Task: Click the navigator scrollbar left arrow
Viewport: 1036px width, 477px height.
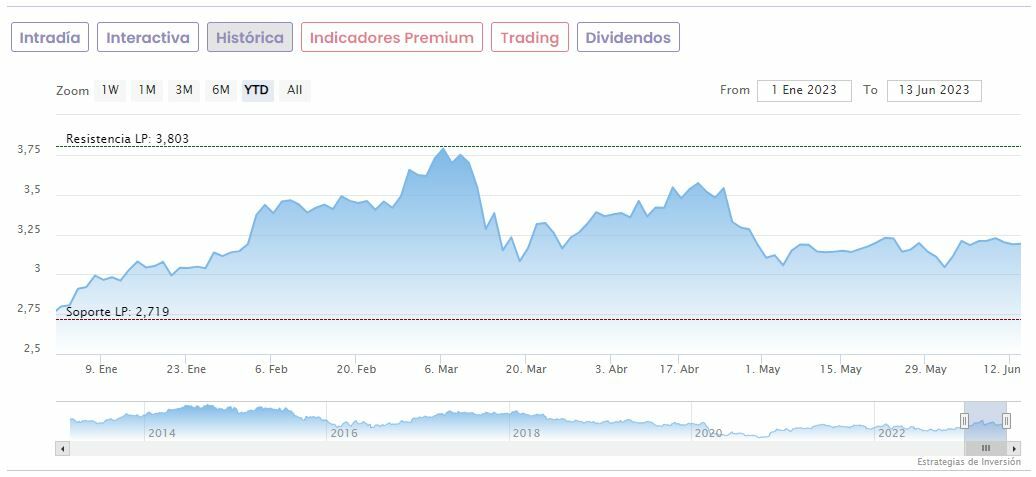Action: [63, 448]
